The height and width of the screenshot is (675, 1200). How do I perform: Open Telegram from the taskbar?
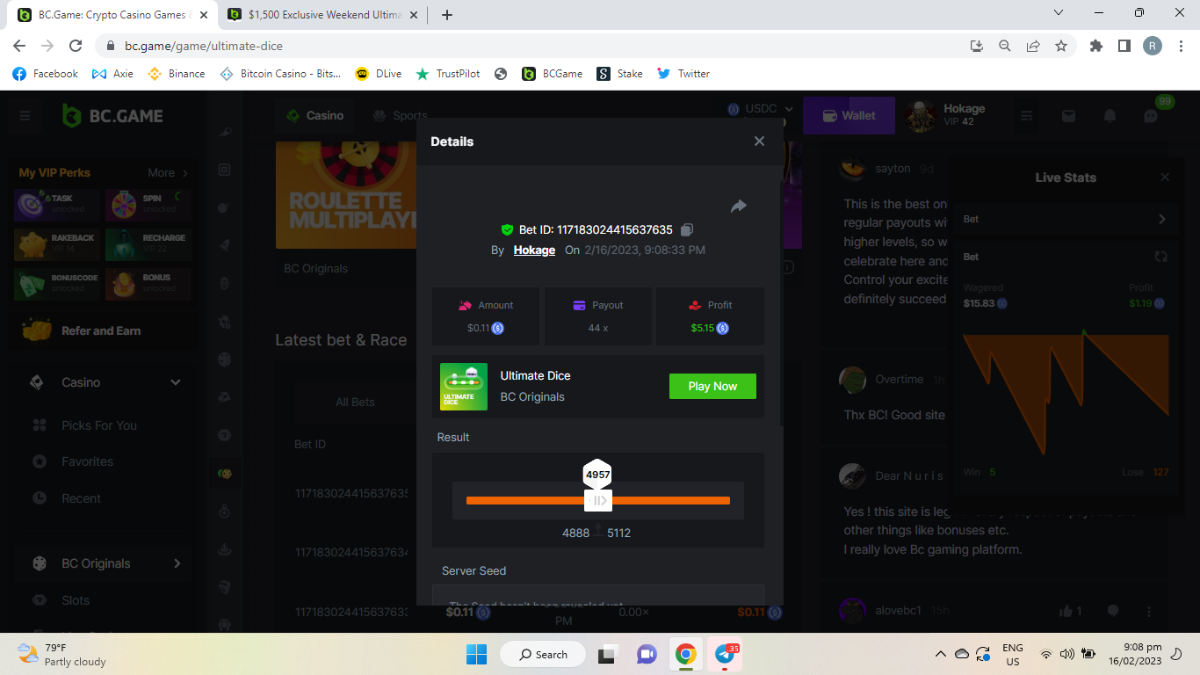(725, 654)
